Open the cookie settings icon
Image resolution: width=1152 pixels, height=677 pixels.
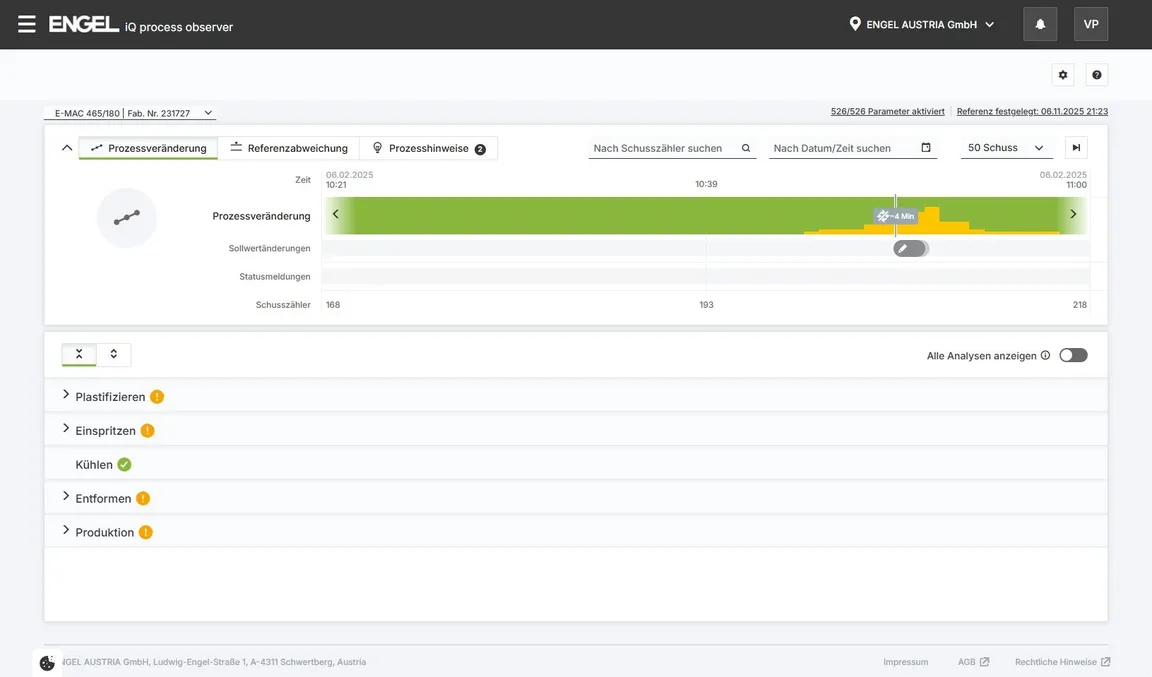(47, 663)
